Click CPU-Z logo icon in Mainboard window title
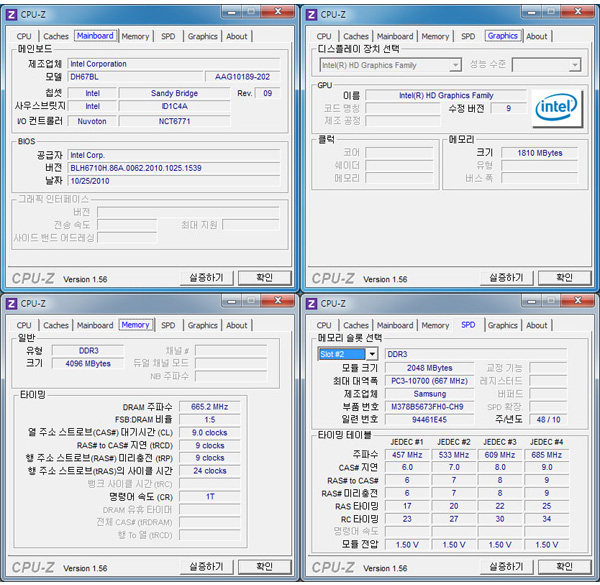This screenshot has width=600, height=585. [11, 15]
